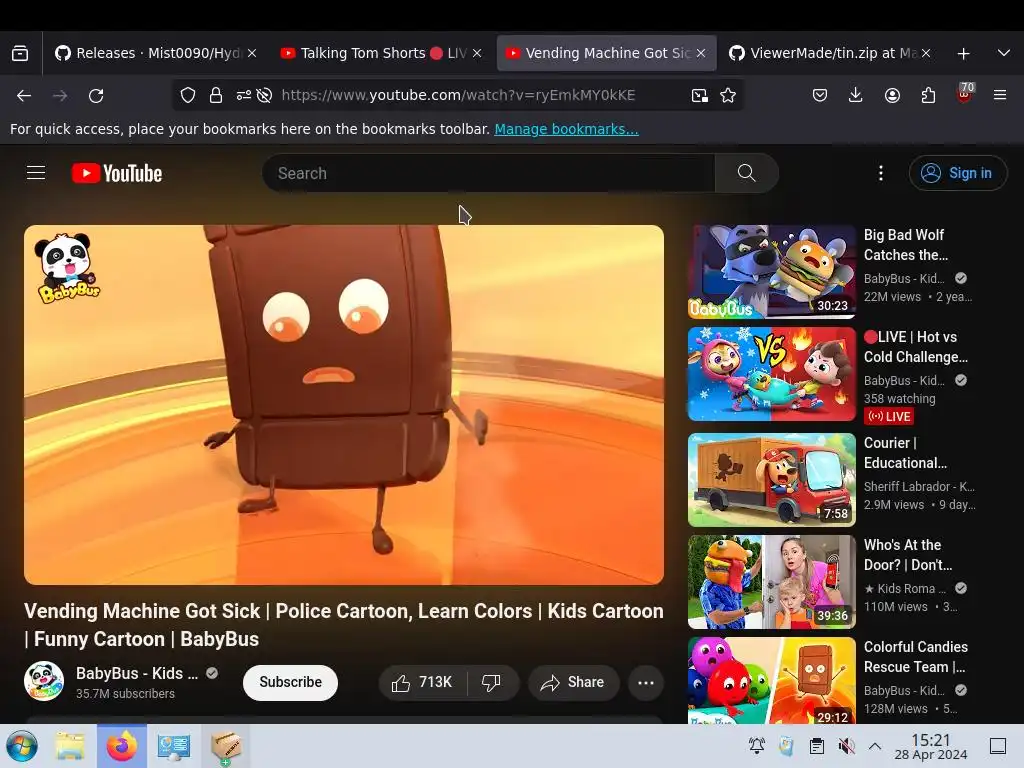Open the Firefox application hamburger menu
Screen dimensions: 1024x768
[x=1000, y=95]
